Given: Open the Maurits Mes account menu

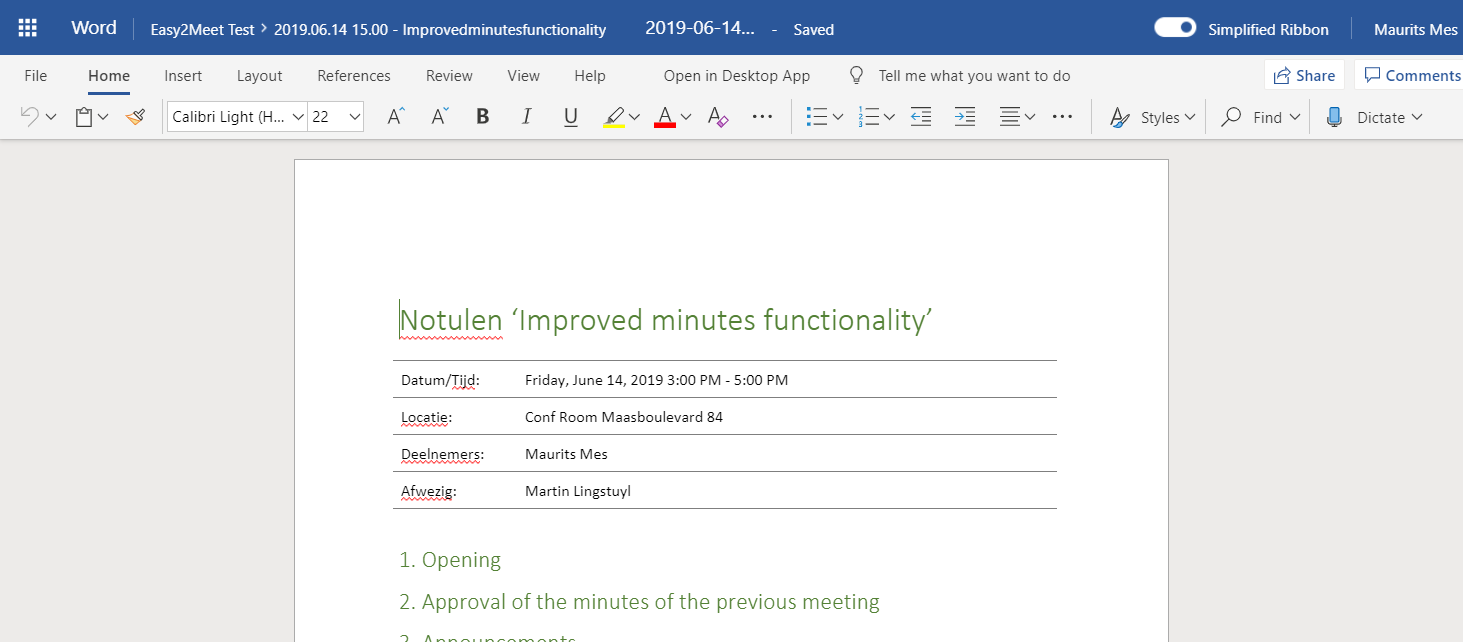Looking at the screenshot, I should pos(1416,29).
